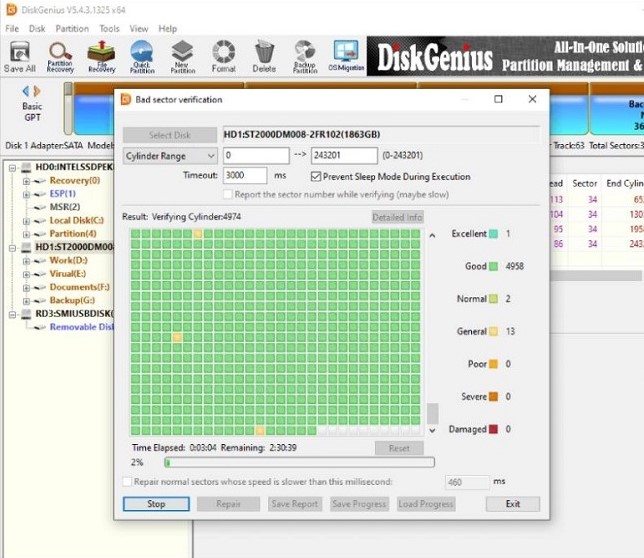Open the Tools menu
644x558 pixels.
[109, 29]
